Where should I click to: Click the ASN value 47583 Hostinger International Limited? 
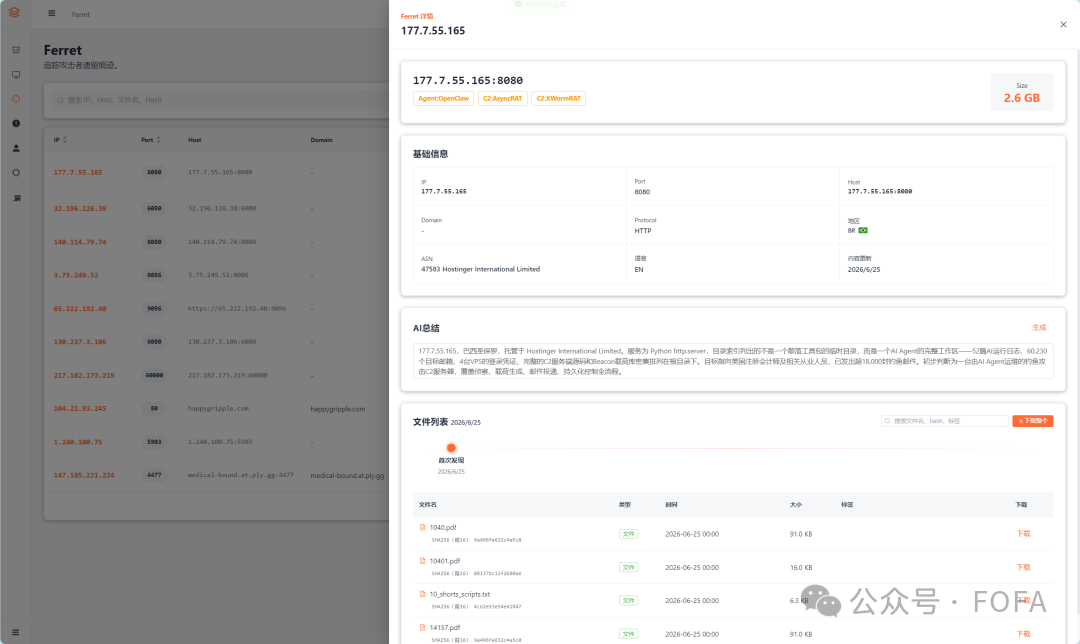(x=480, y=269)
